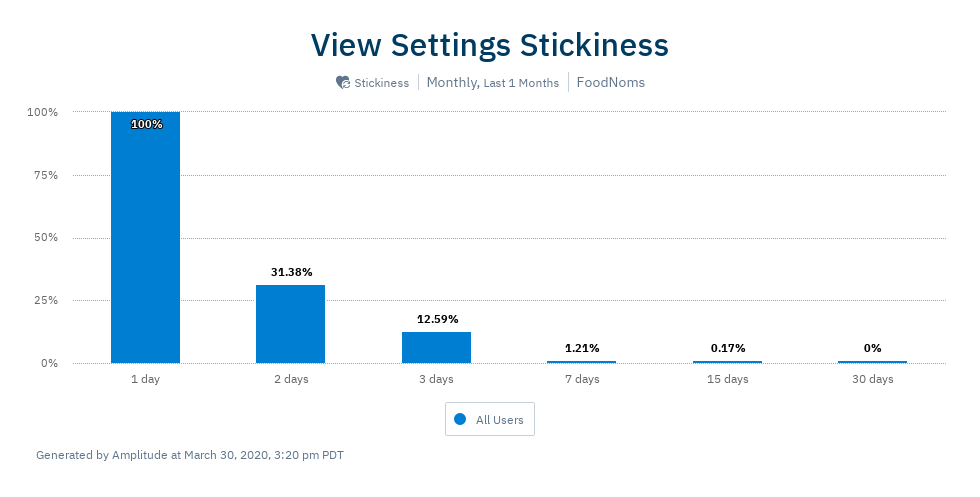Image resolution: width=980 pixels, height=497 pixels.
Task: Click the Generated by Amplitude footer text
Action: point(190,454)
